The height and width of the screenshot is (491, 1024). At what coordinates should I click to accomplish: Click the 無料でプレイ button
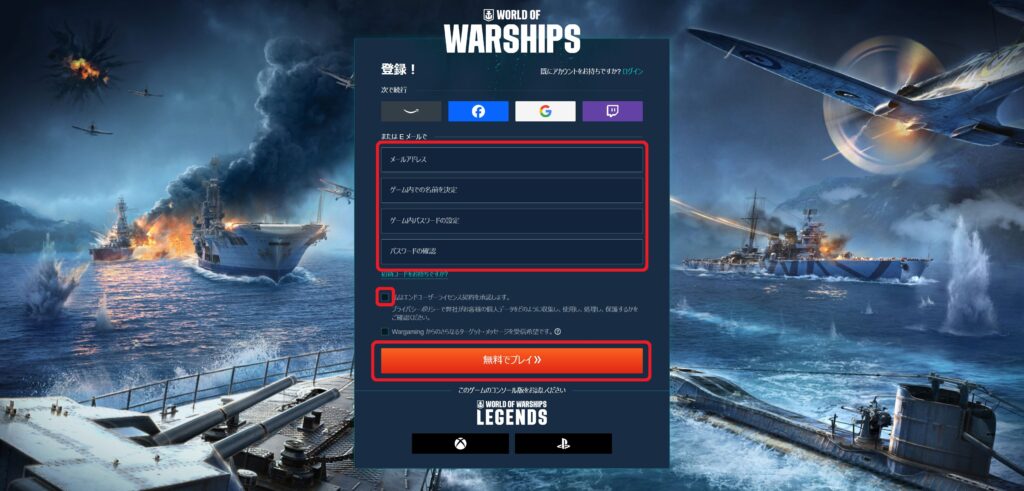pos(512,360)
